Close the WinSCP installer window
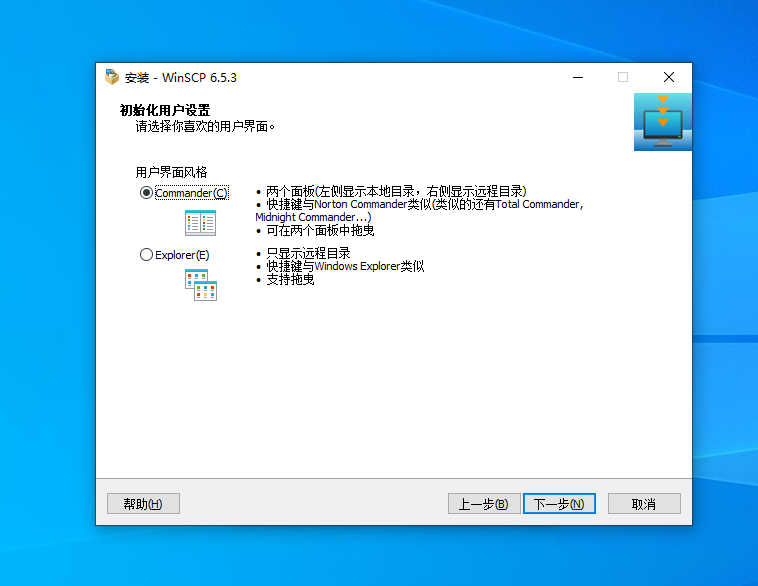 pyautogui.click(x=669, y=77)
